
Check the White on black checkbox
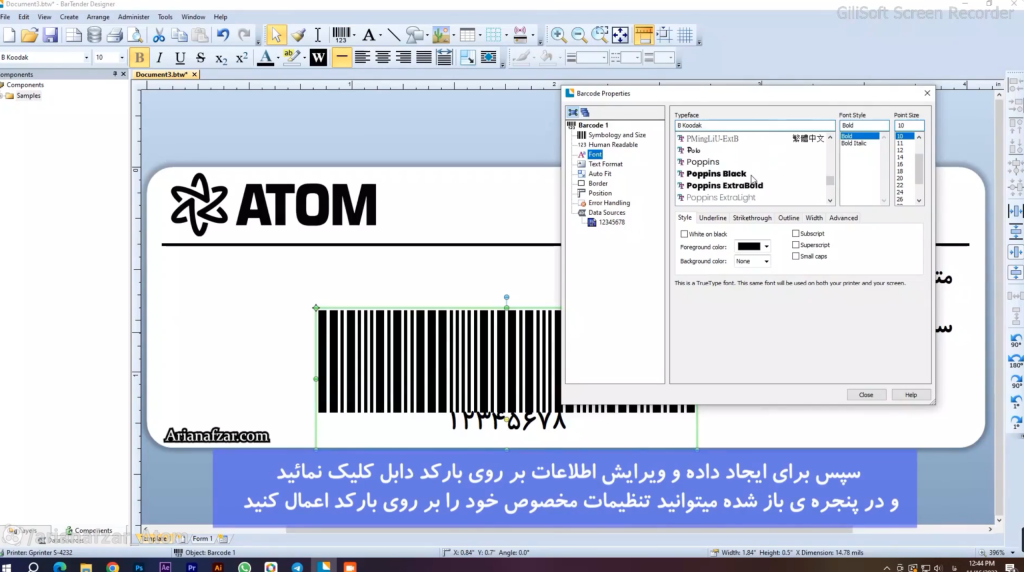pyautogui.click(x=684, y=234)
